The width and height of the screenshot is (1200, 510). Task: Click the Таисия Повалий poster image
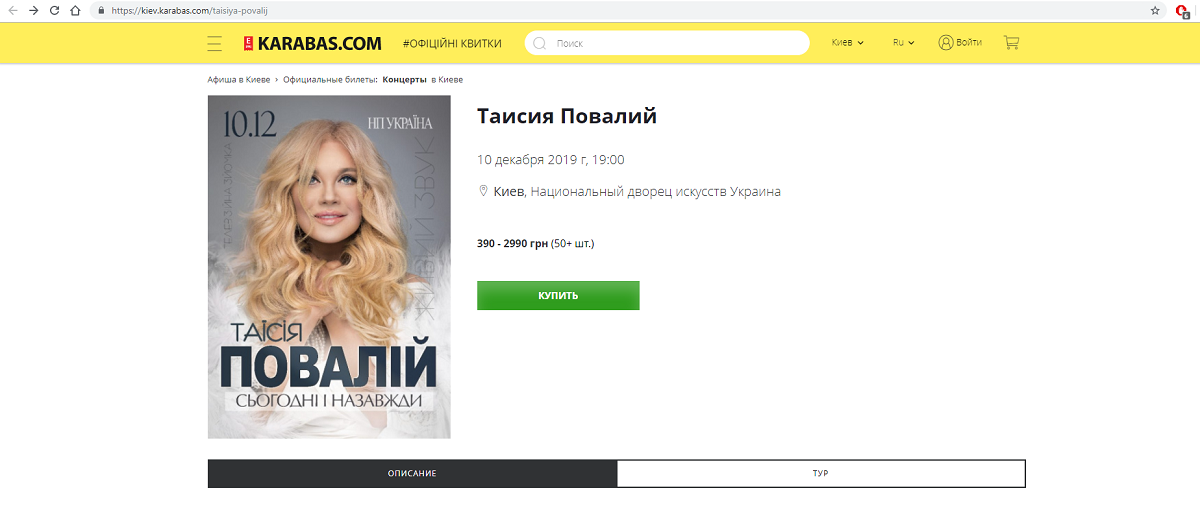pyautogui.click(x=329, y=267)
